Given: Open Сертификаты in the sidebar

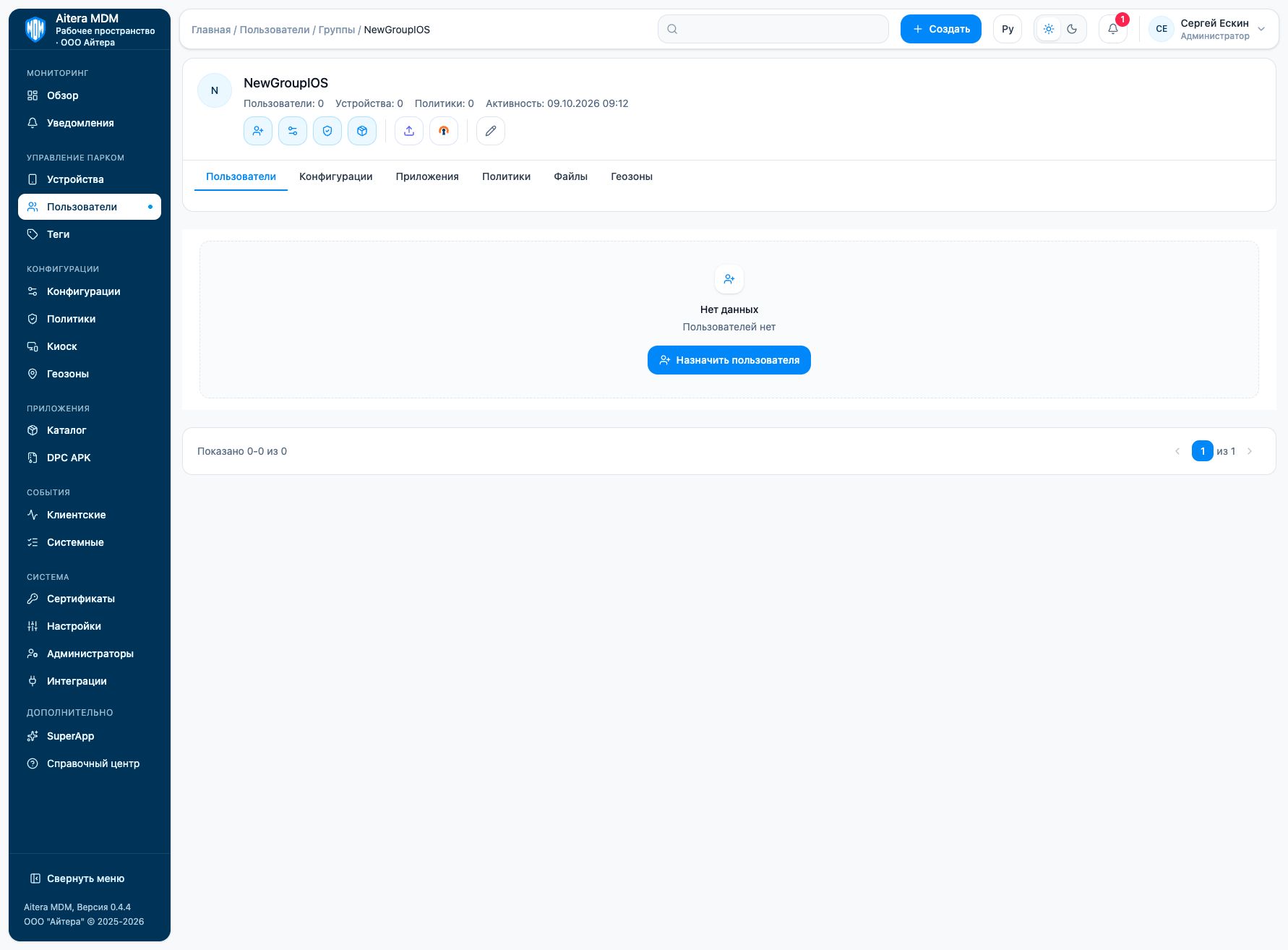Looking at the screenshot, I should (90, 599).
